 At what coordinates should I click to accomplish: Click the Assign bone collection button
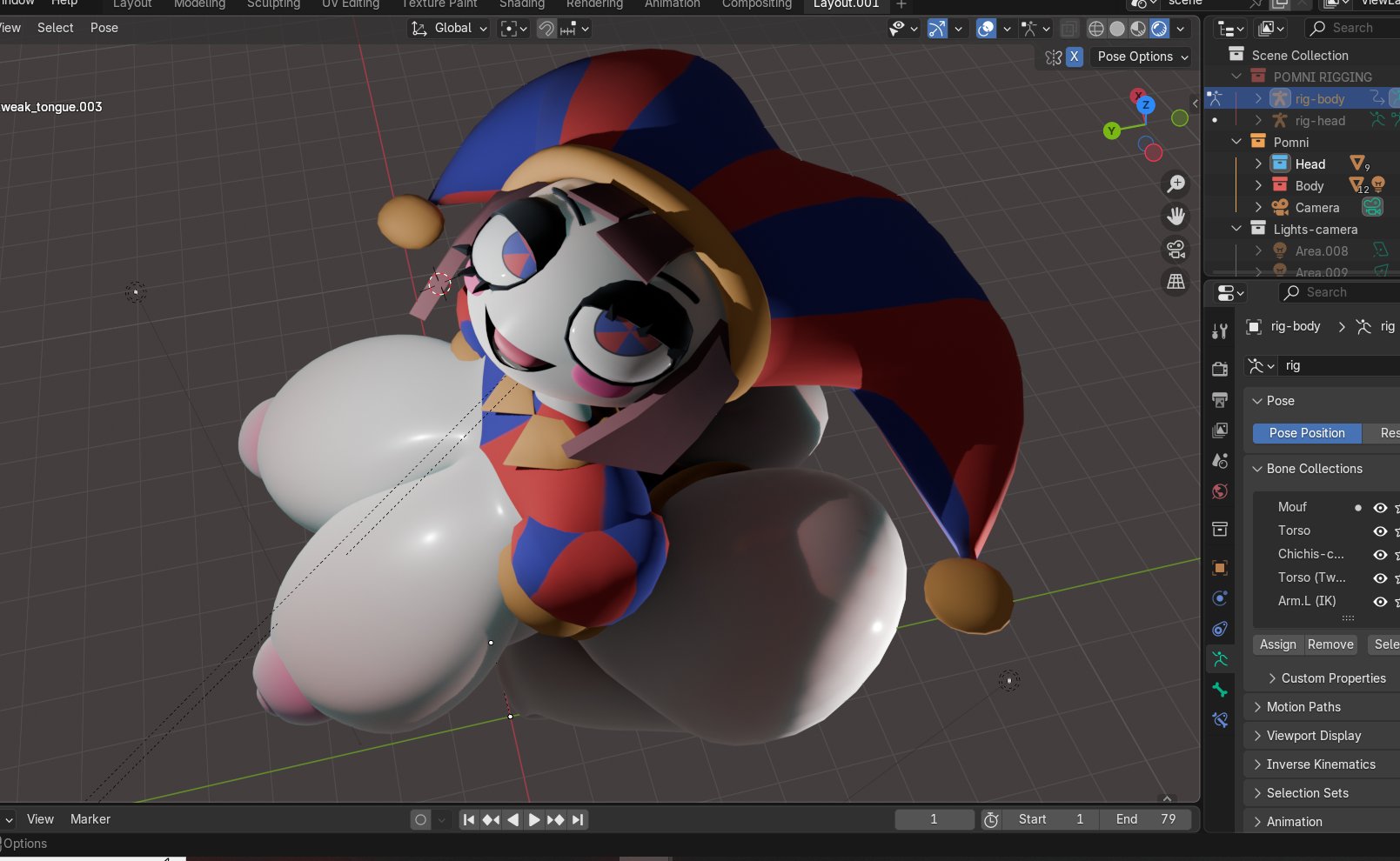(1277, 644)
